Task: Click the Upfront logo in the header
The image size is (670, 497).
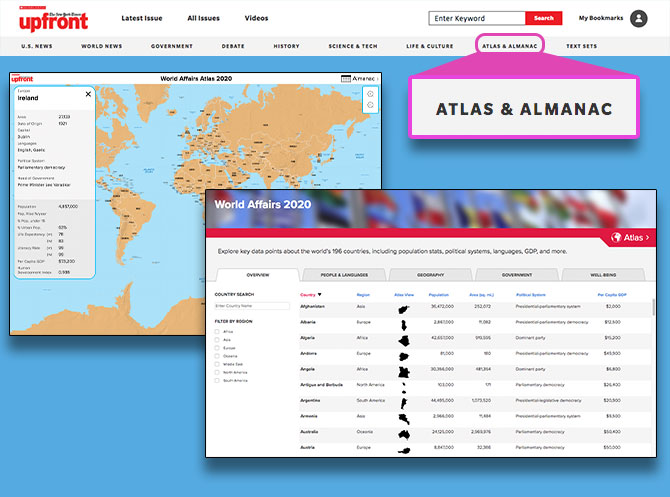Action: [53, 19]
